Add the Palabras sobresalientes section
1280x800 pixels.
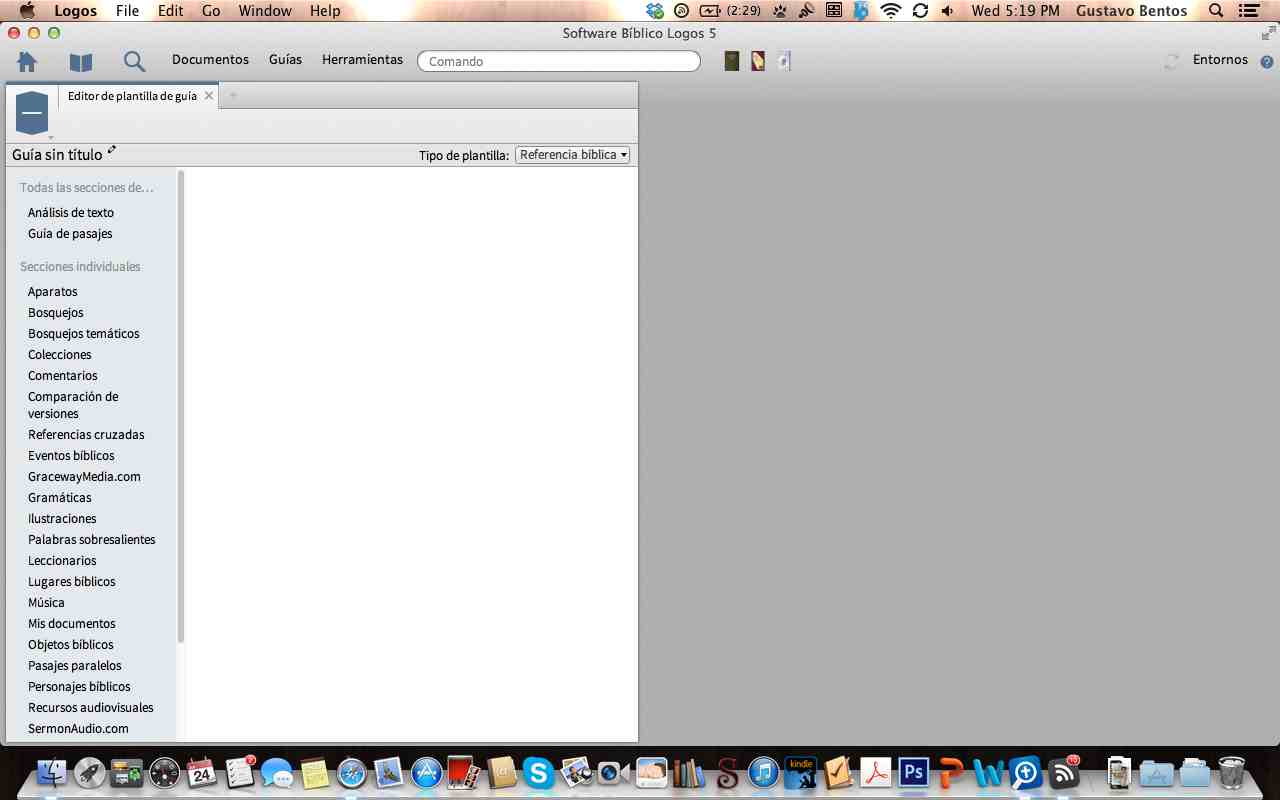92,540
